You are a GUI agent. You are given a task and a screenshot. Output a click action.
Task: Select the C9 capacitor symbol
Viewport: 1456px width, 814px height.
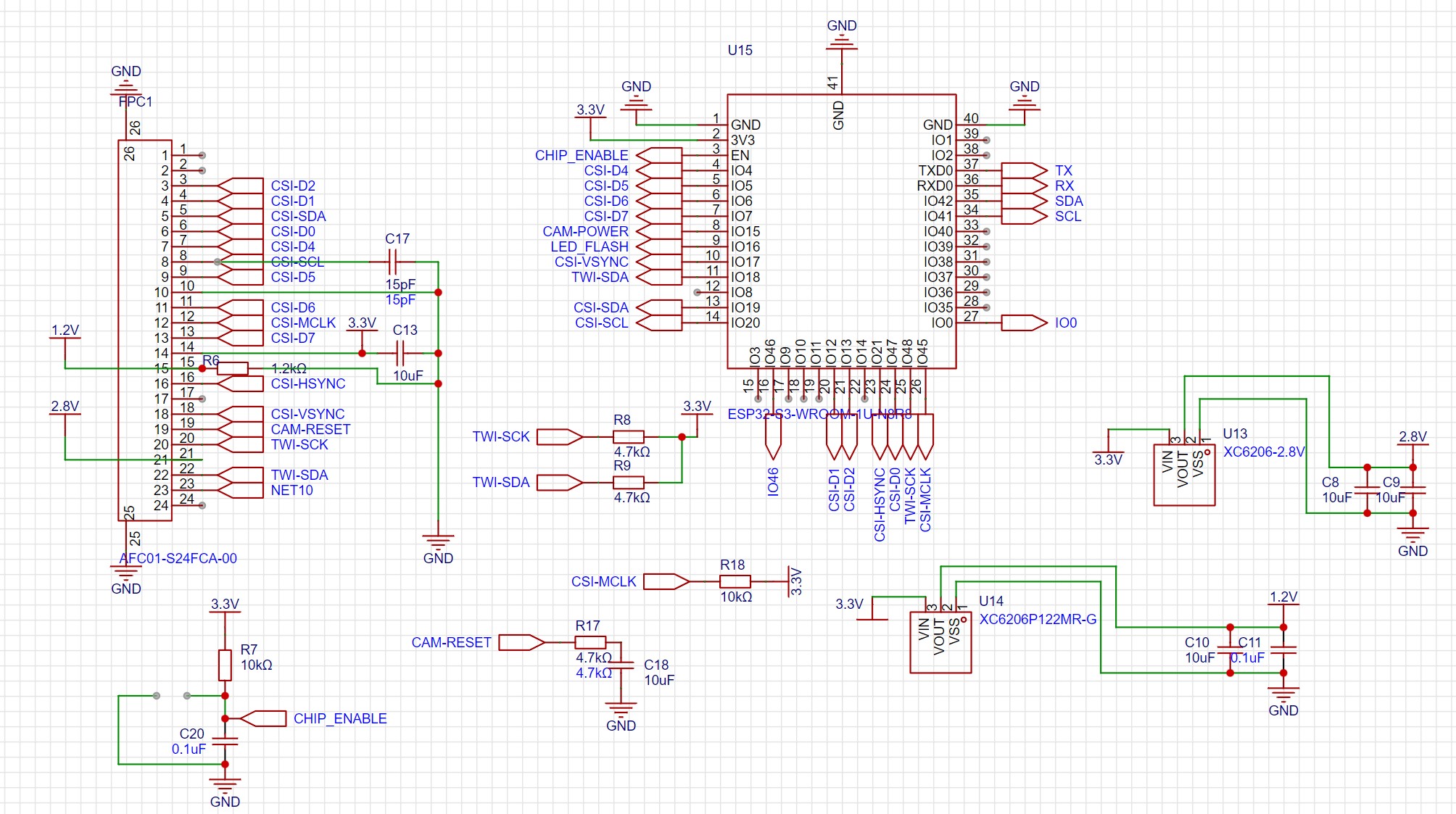tap(1412, 490)
